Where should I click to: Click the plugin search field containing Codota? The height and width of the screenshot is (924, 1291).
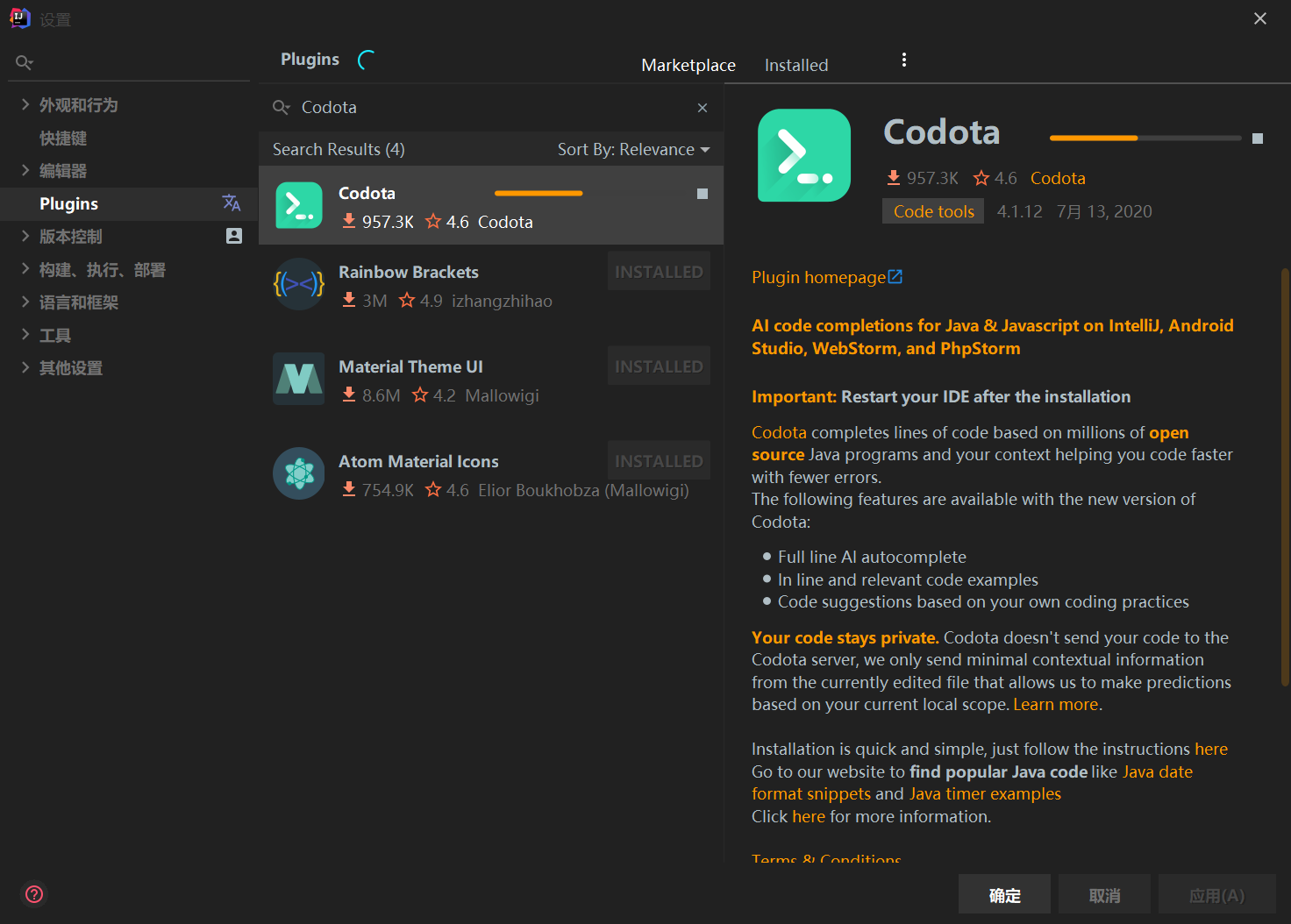click(491, 107)
